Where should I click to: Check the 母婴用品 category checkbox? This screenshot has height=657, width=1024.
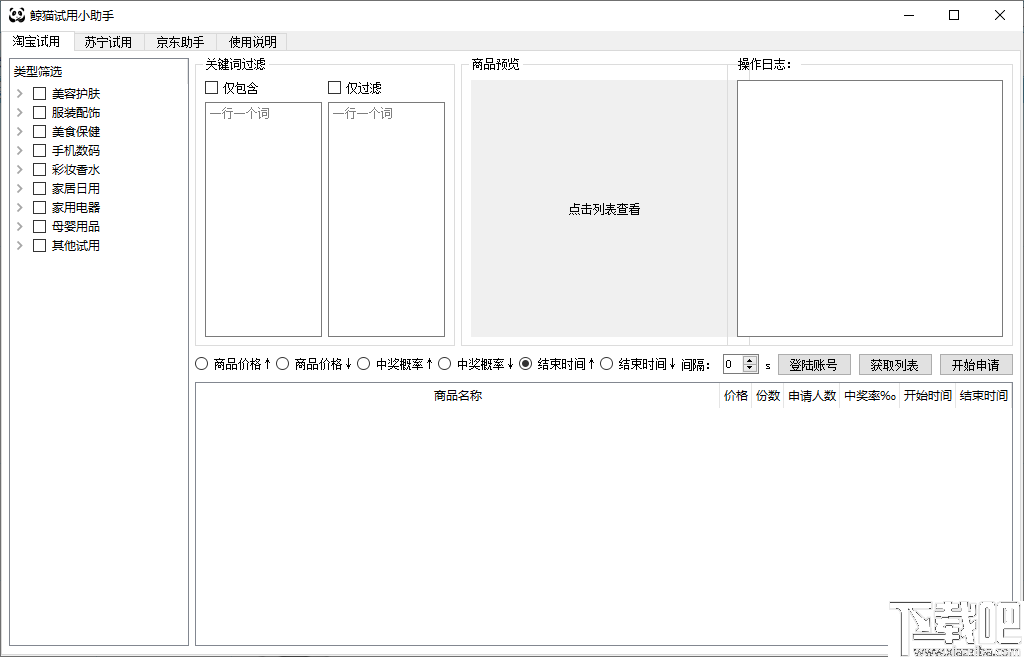tap(37, 226)
